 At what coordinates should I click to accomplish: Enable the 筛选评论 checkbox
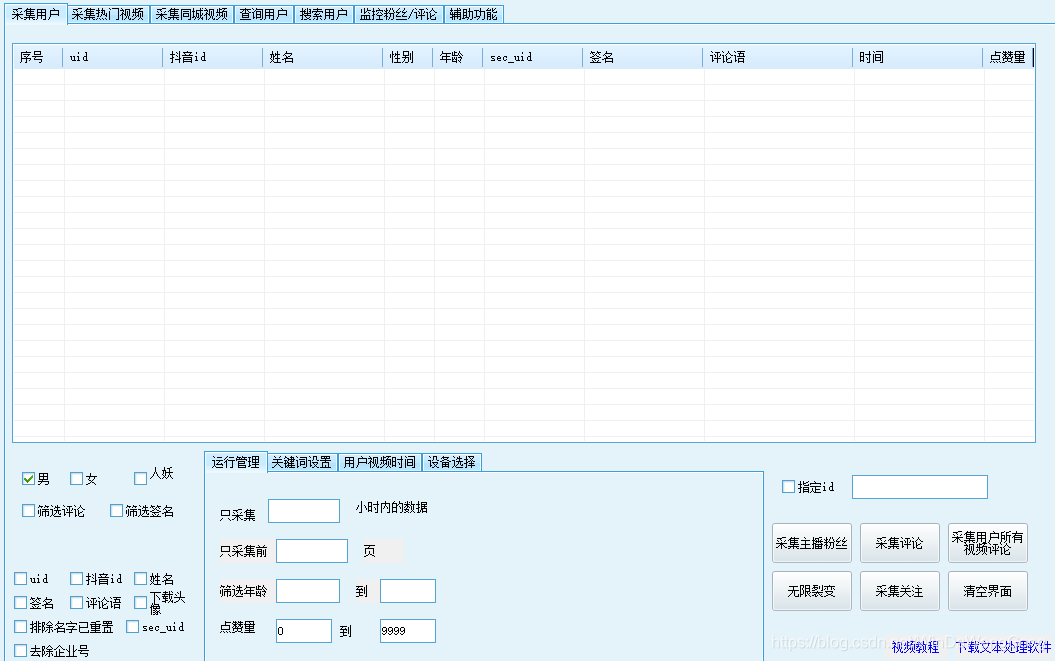pos(28,511)
